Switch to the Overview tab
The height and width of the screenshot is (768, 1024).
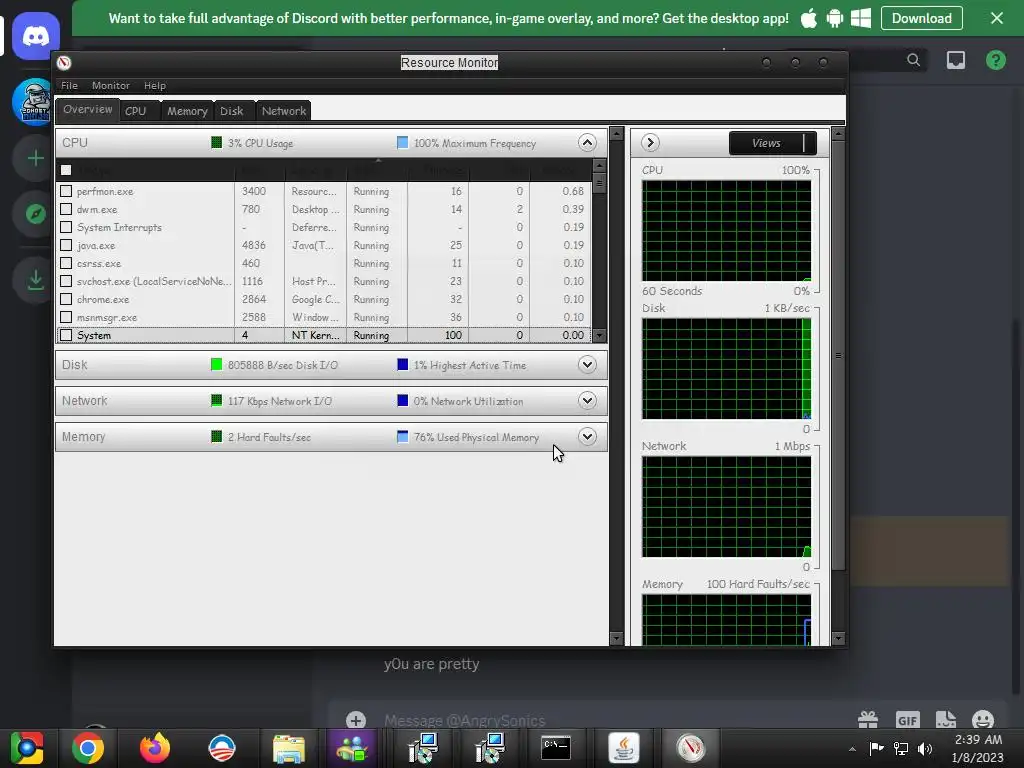tap(88, 110)
